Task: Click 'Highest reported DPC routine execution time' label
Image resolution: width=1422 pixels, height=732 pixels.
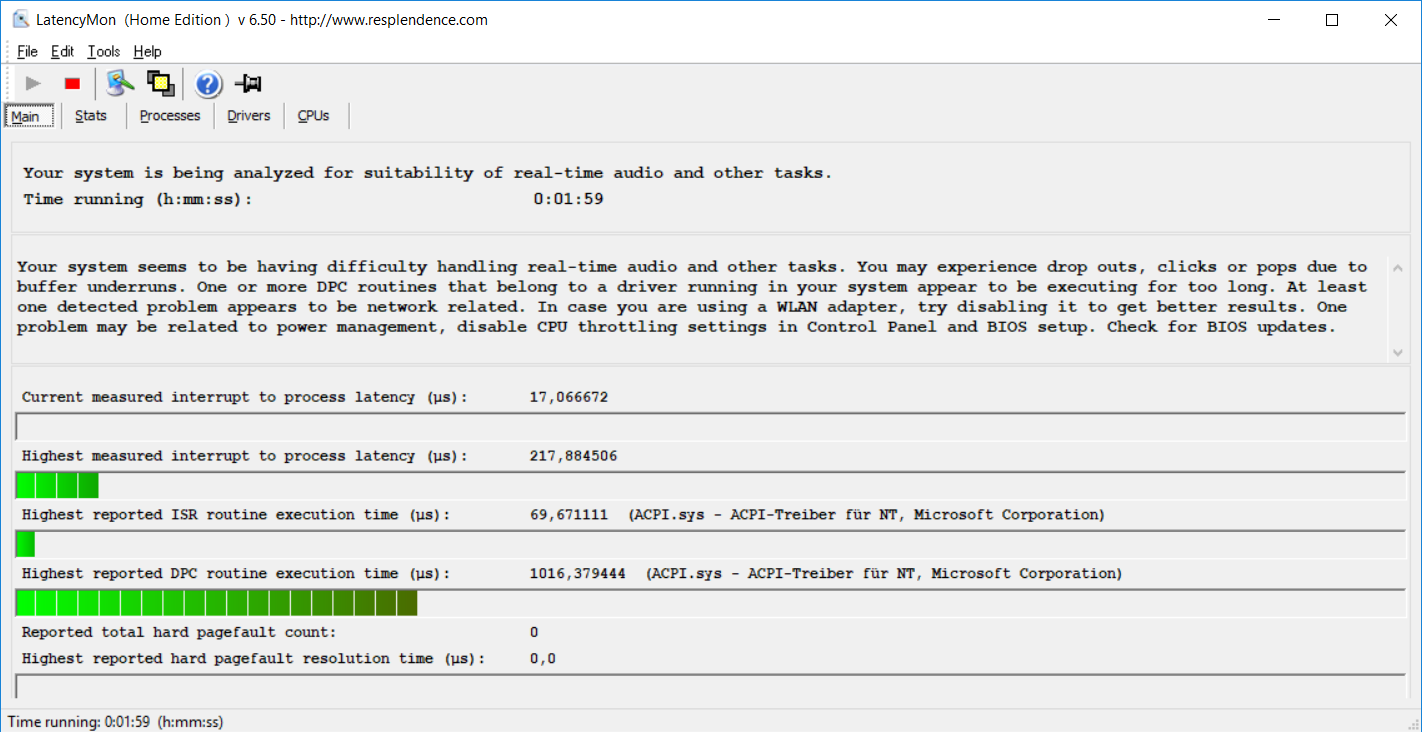Action: [236, 574]
